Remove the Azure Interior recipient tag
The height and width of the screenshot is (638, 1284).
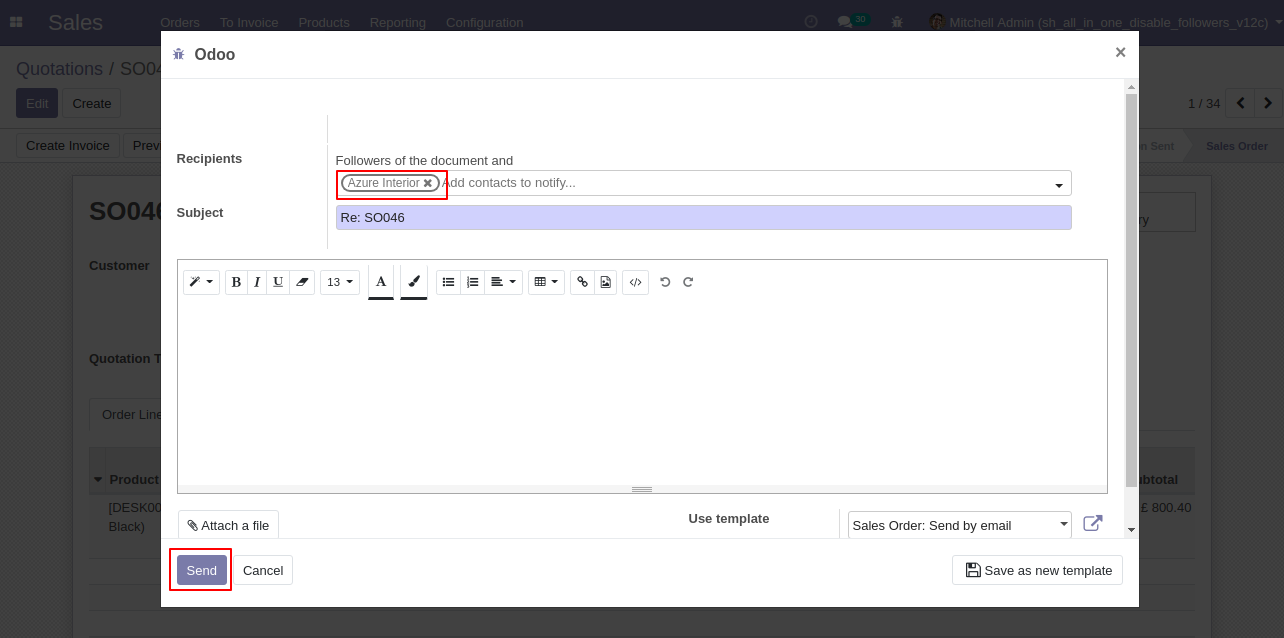point(428,183)
